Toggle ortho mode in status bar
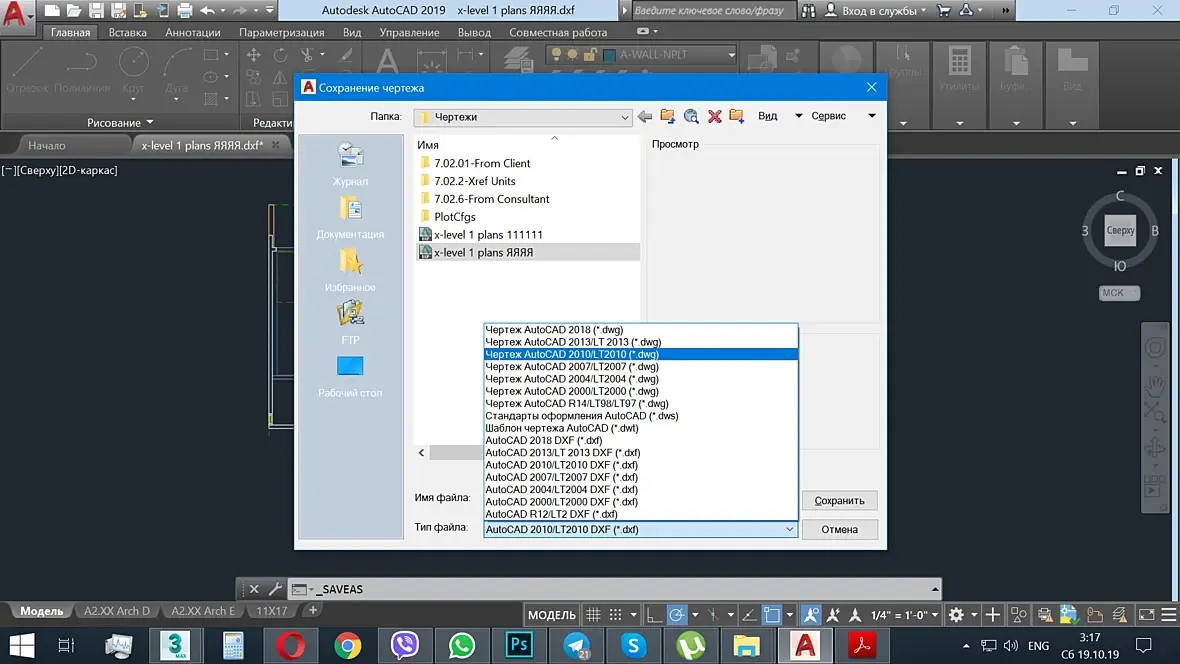Image resolution: width=1180 pixels, height=664 pixels. 654,614
